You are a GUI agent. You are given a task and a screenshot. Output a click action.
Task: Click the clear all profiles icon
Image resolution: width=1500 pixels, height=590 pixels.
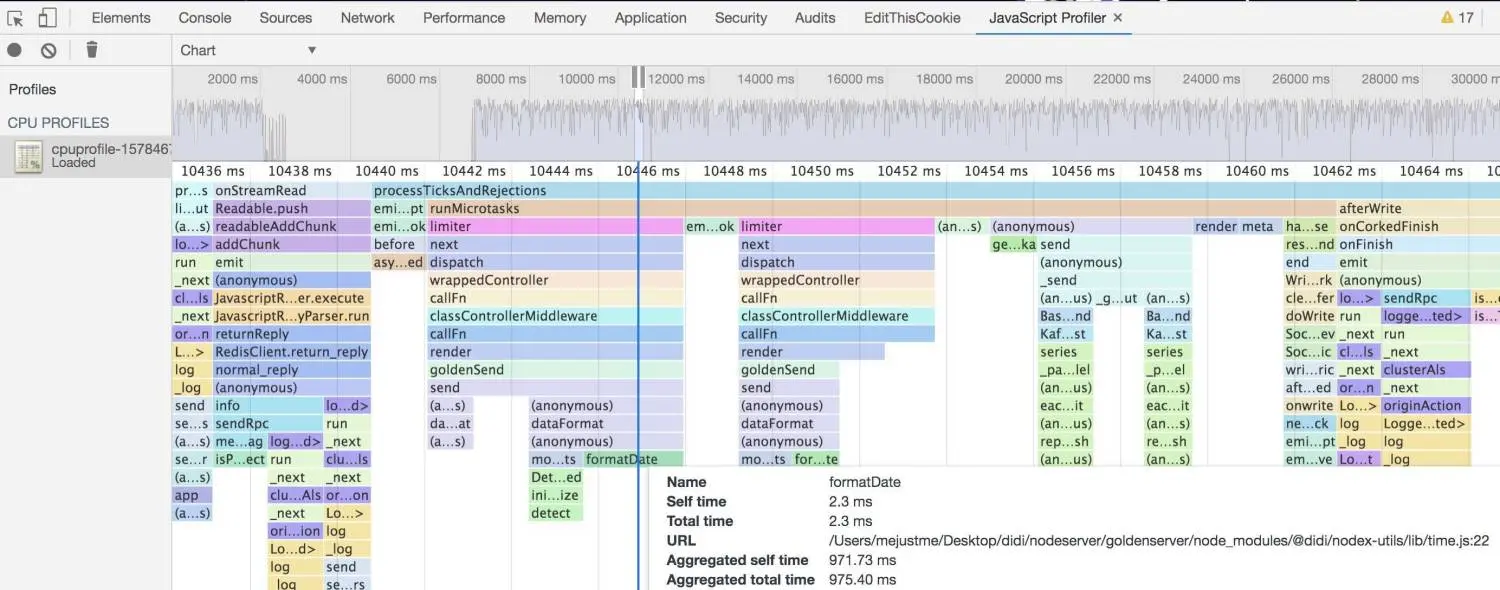(48, 50)
